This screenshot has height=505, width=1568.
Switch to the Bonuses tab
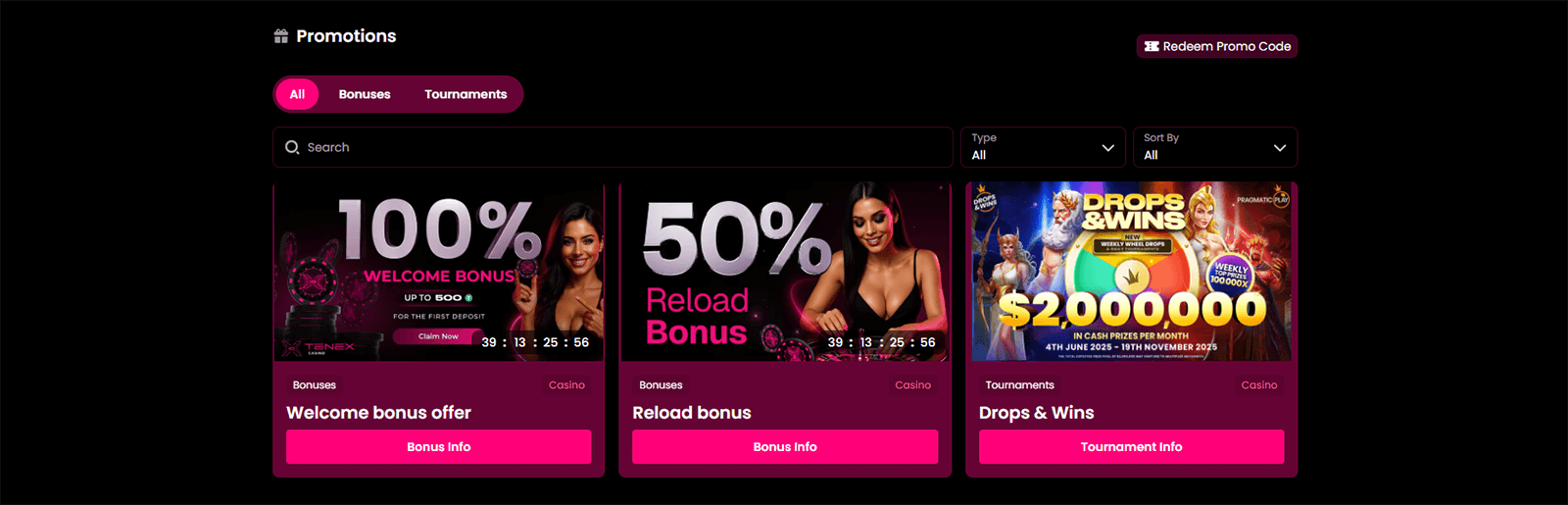[365, 94]
